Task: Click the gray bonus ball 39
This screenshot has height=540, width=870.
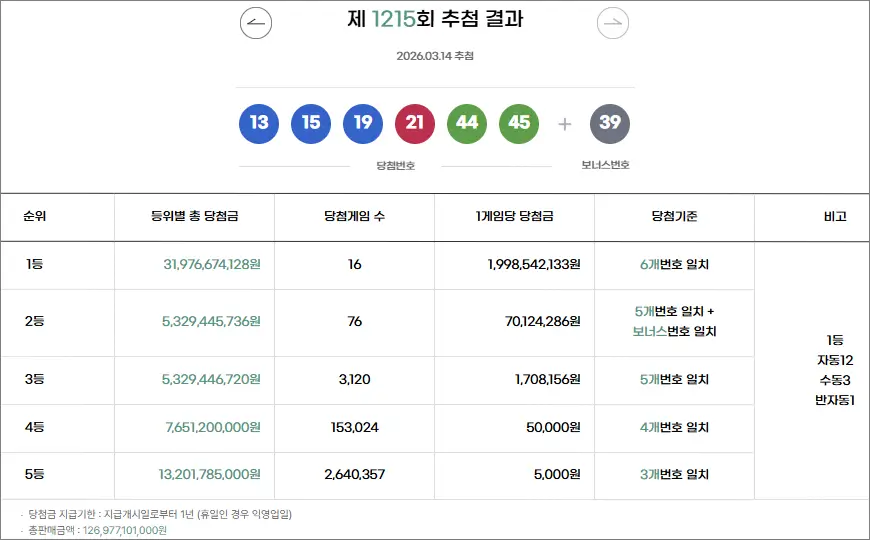Action: 610,123
